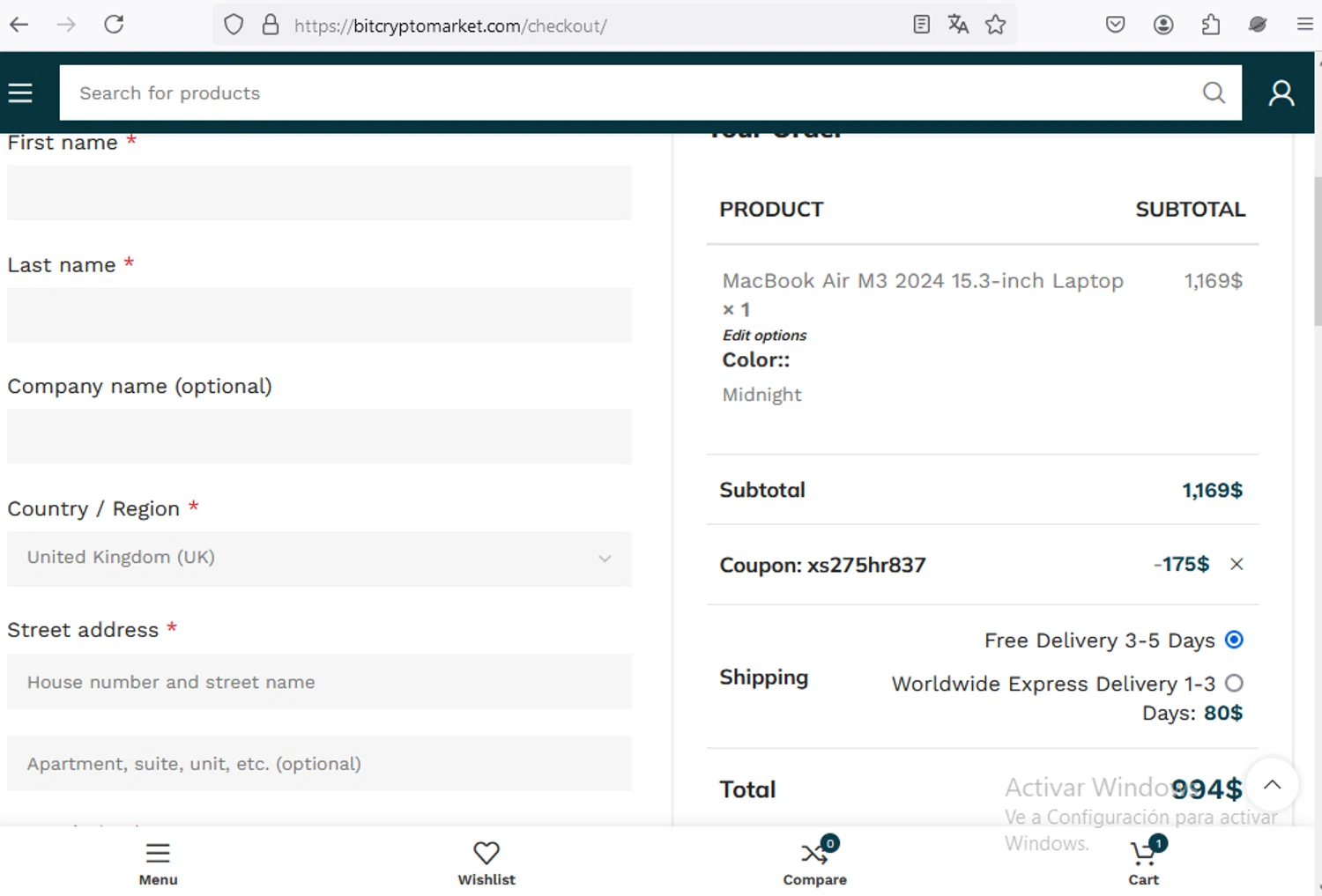1322x896 pixels.
Task: Focus the Last name field
Action: pyautogui.click(x=319, y=315)
